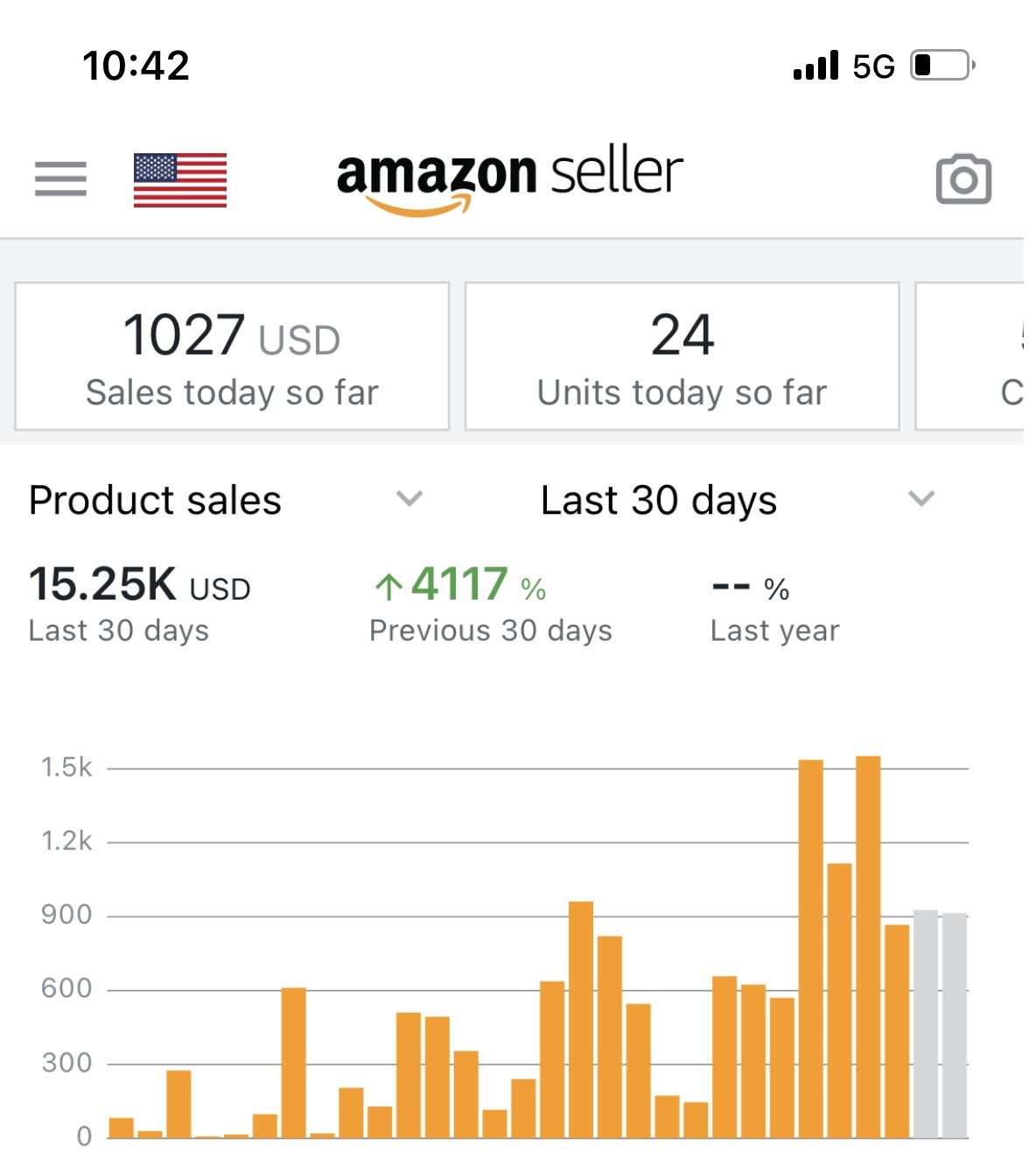Open the hamburger navigation menu
Image resolution: width=1036 pixels, height=1152 pixels.
[60, 179]
